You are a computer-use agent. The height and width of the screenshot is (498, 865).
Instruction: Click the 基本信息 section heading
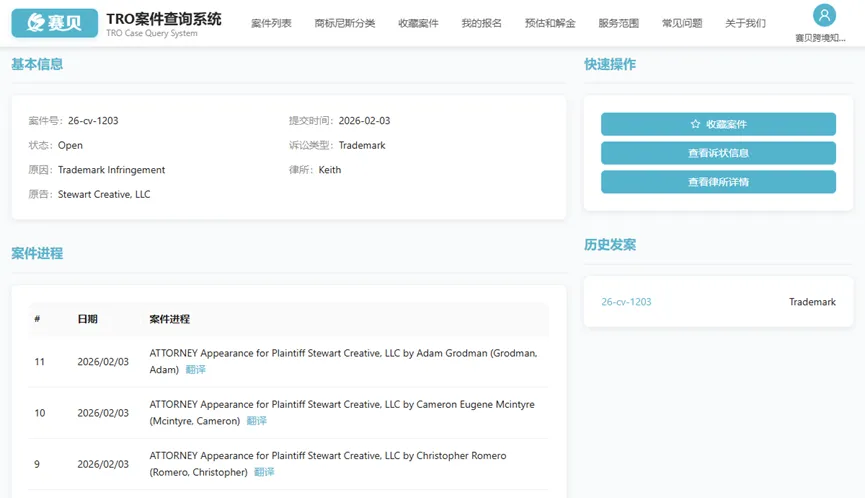(x=37, y=64)
